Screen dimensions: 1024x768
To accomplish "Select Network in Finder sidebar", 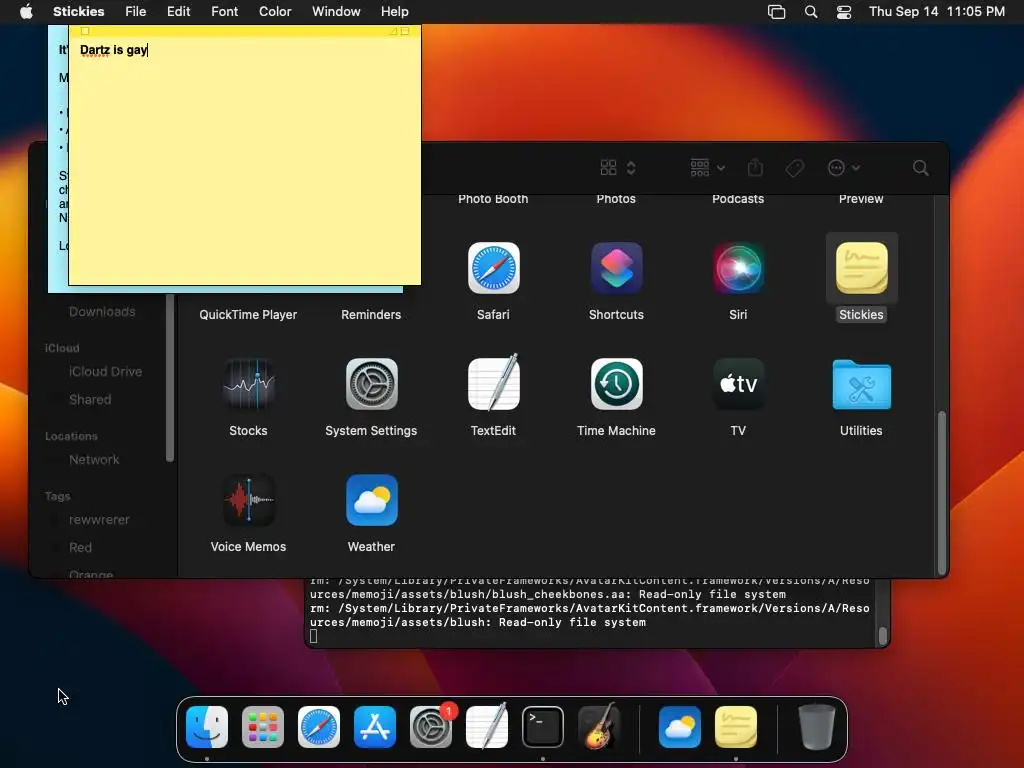I will [94, 460].
